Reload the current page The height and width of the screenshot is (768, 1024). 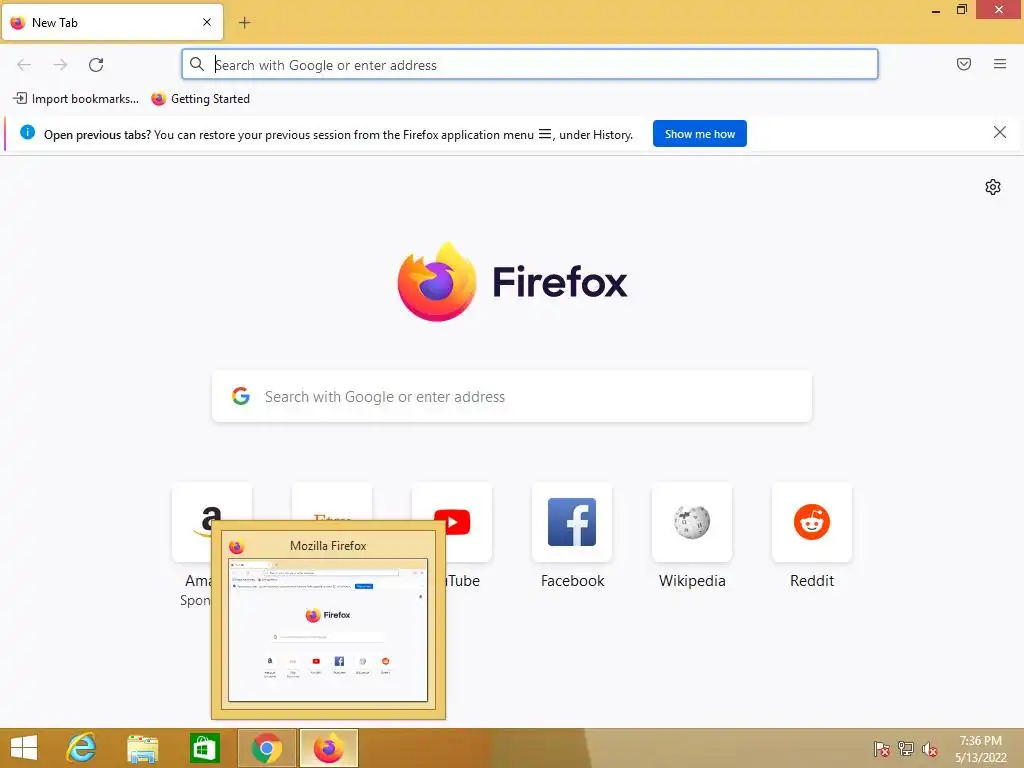tap(96, 65)
